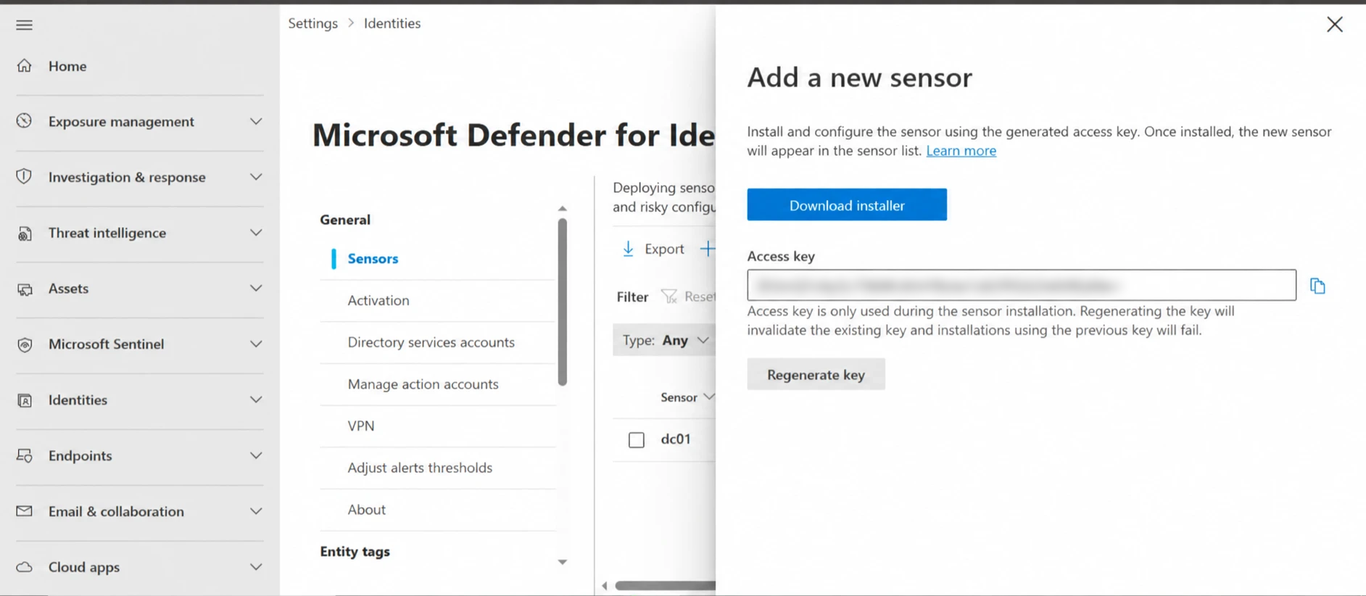The height and width of the screenshot is (596, 1366).
Task: Open the Type: Any filter dropdown
Action: [x=664, y=340]
